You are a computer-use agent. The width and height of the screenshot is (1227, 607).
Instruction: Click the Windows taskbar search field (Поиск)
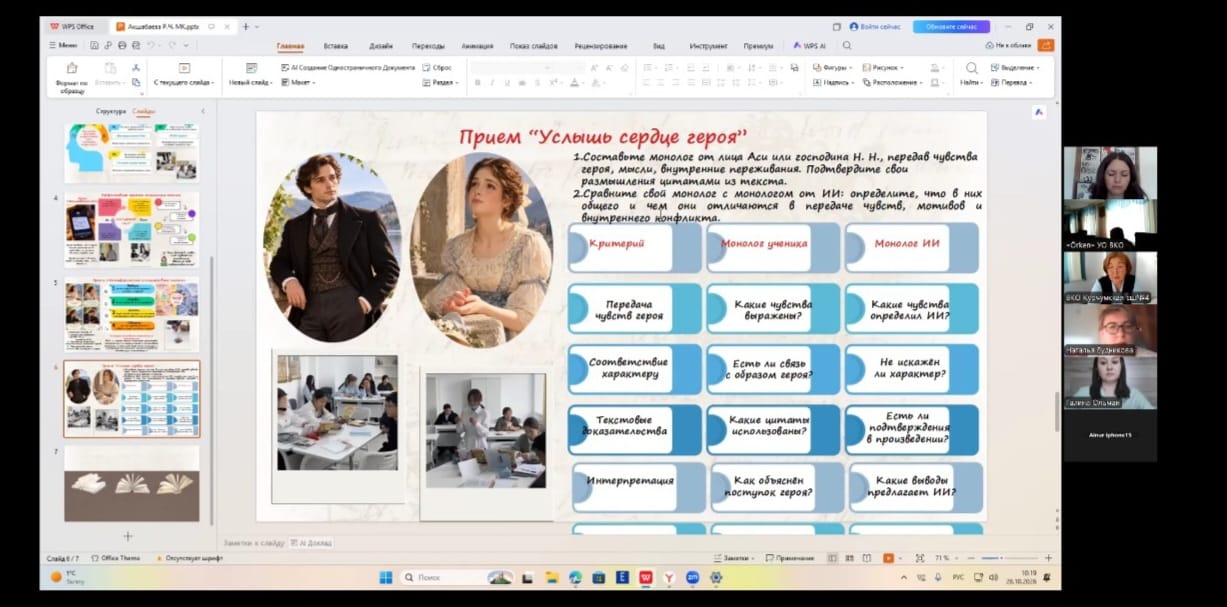coord(458,577)
